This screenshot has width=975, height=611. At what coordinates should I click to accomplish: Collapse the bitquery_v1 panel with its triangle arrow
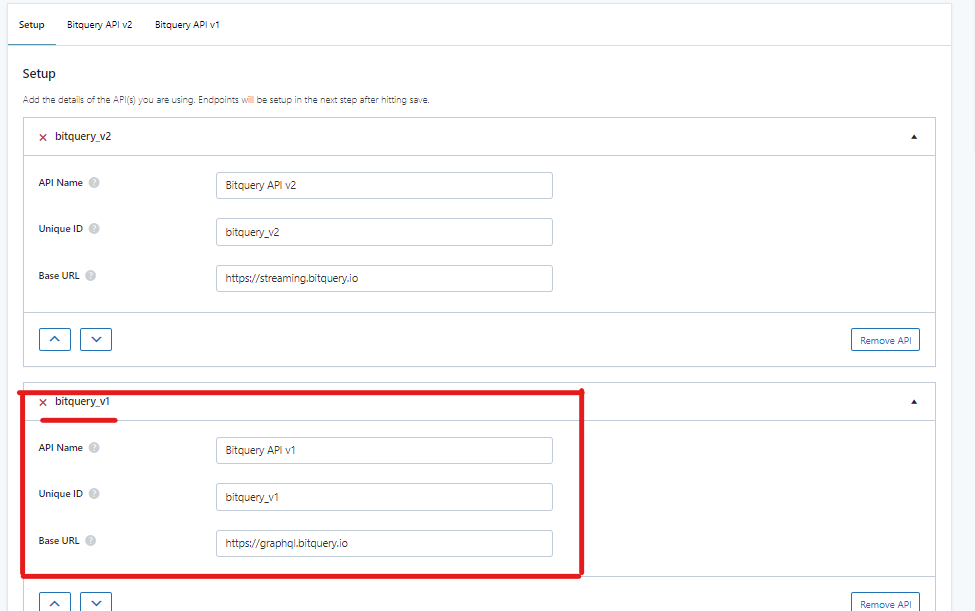tap(914, 402)
